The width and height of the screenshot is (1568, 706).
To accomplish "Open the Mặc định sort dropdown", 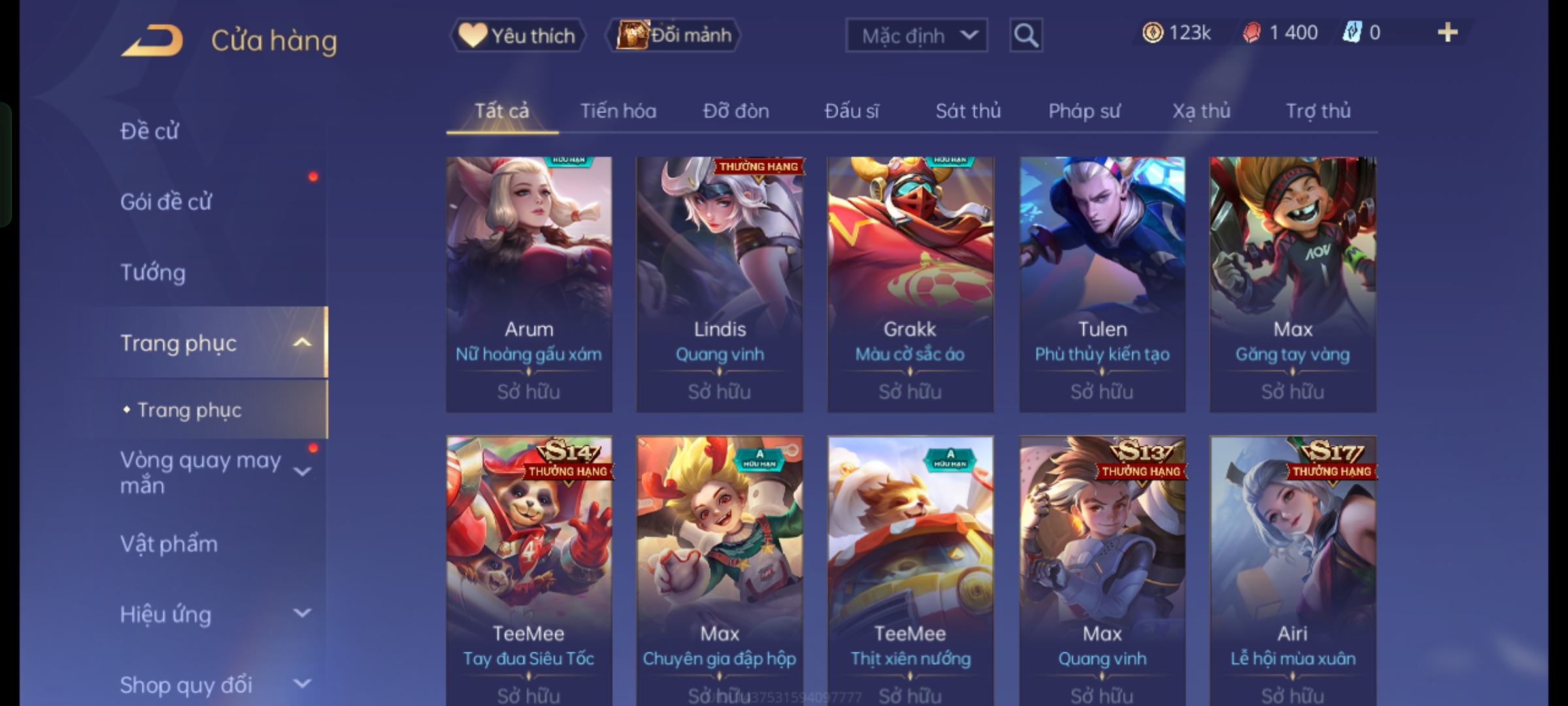I will point(916,35).
